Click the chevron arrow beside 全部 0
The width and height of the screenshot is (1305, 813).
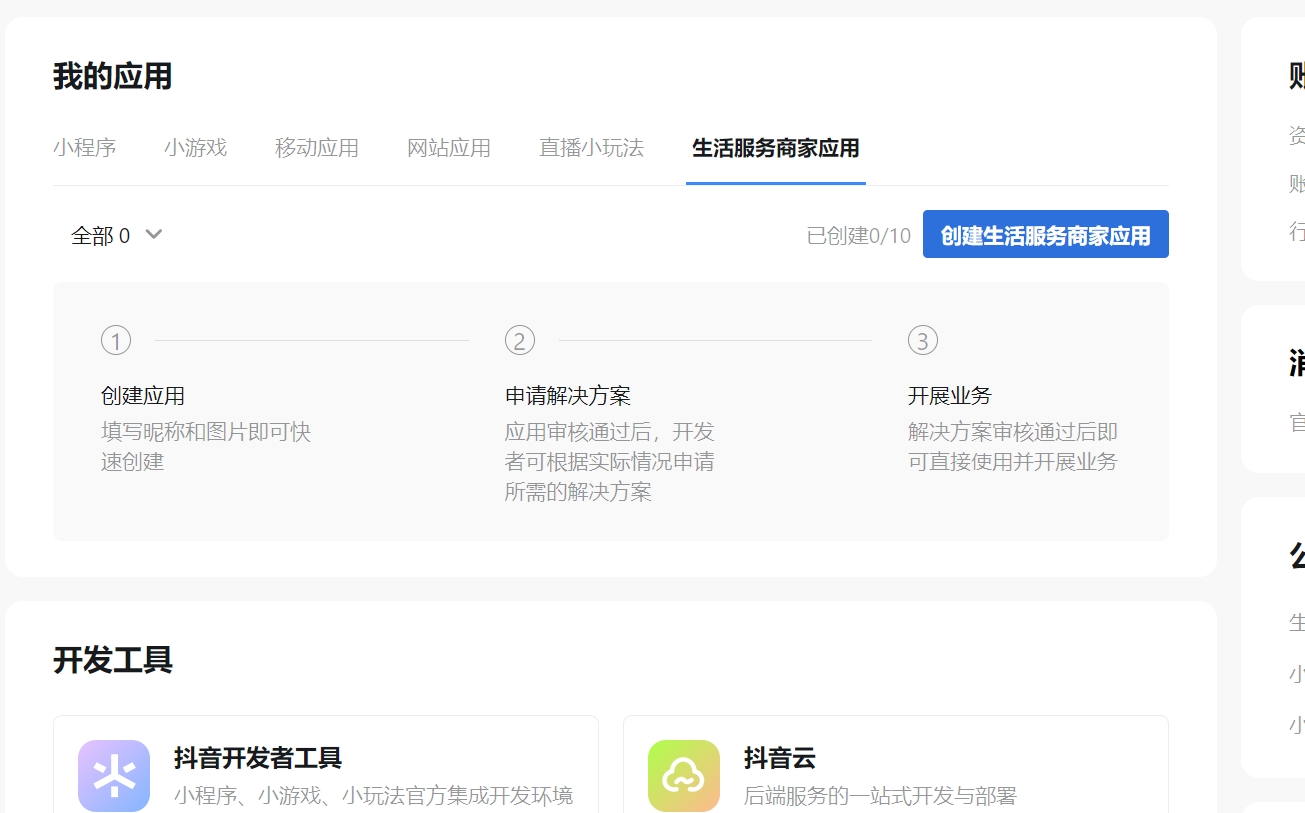(x=154, y=235)
